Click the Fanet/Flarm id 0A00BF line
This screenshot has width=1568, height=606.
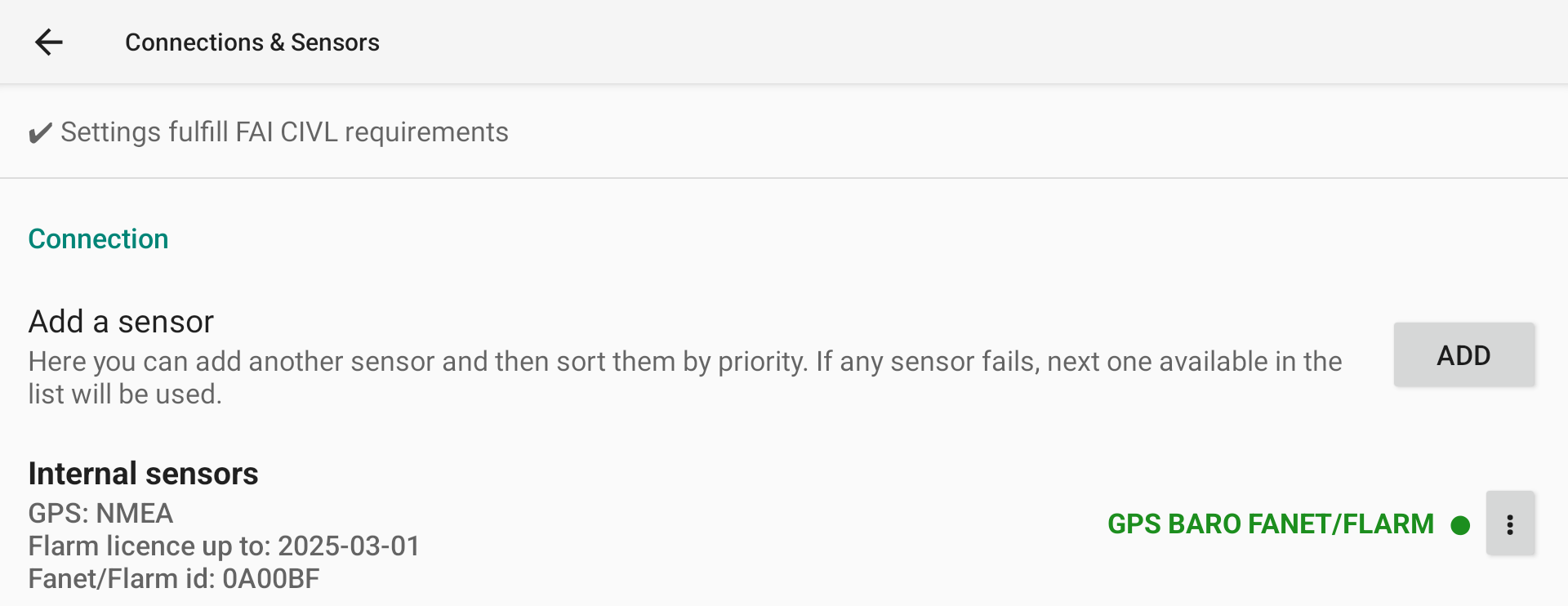174,578
